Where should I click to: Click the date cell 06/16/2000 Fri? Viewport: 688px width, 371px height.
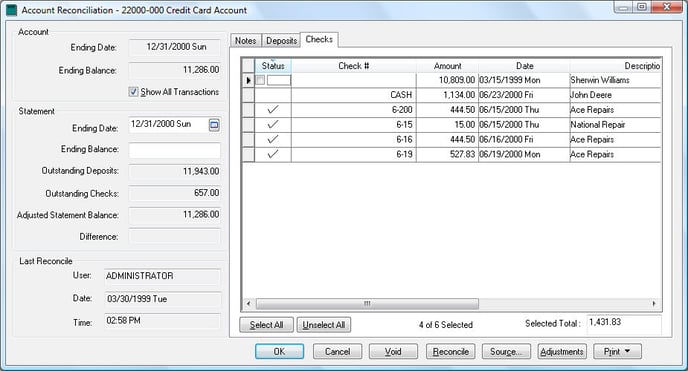(524, 139)
